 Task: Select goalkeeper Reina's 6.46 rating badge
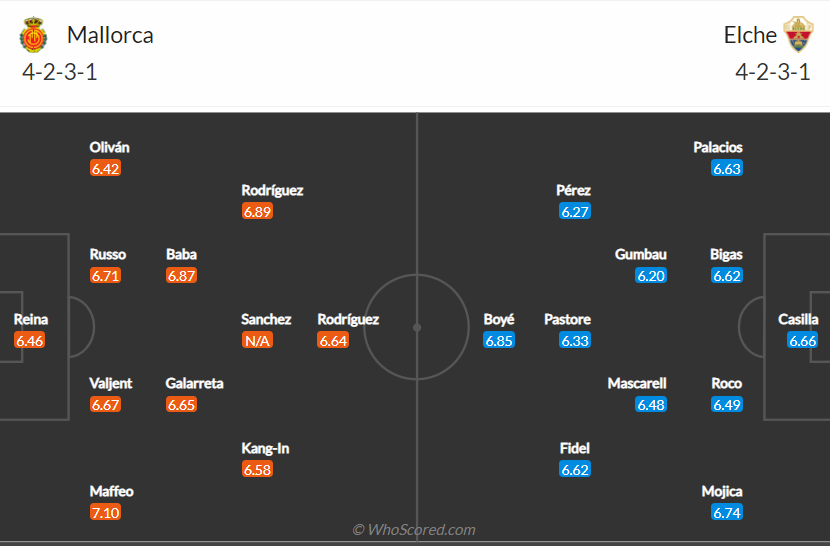30,340
